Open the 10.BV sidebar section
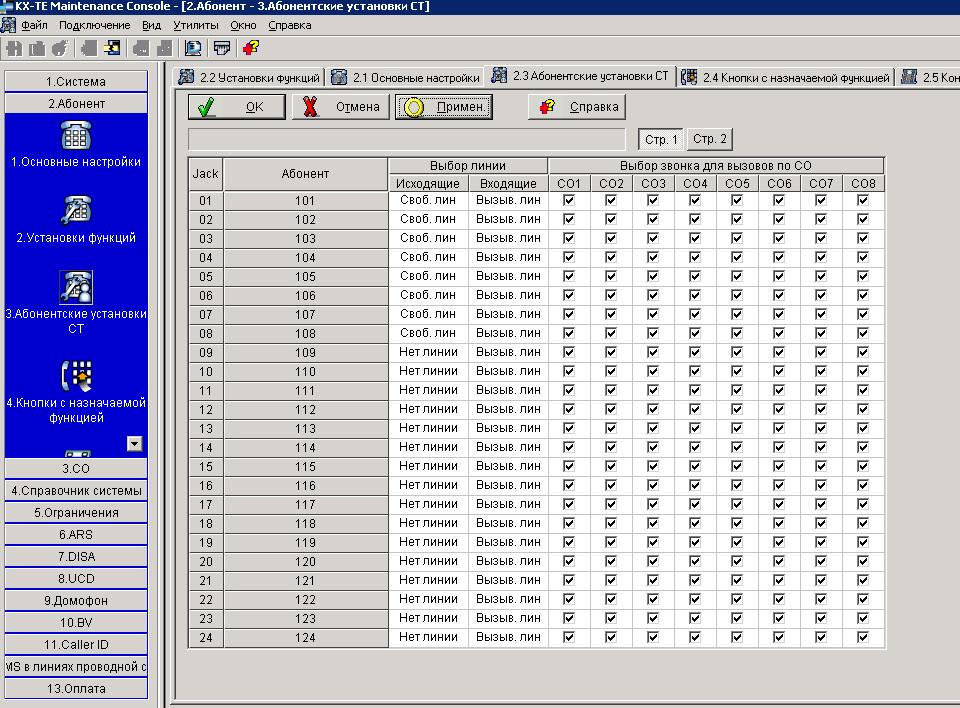This screenshot has width=960, height=708. tap(76, 623)
